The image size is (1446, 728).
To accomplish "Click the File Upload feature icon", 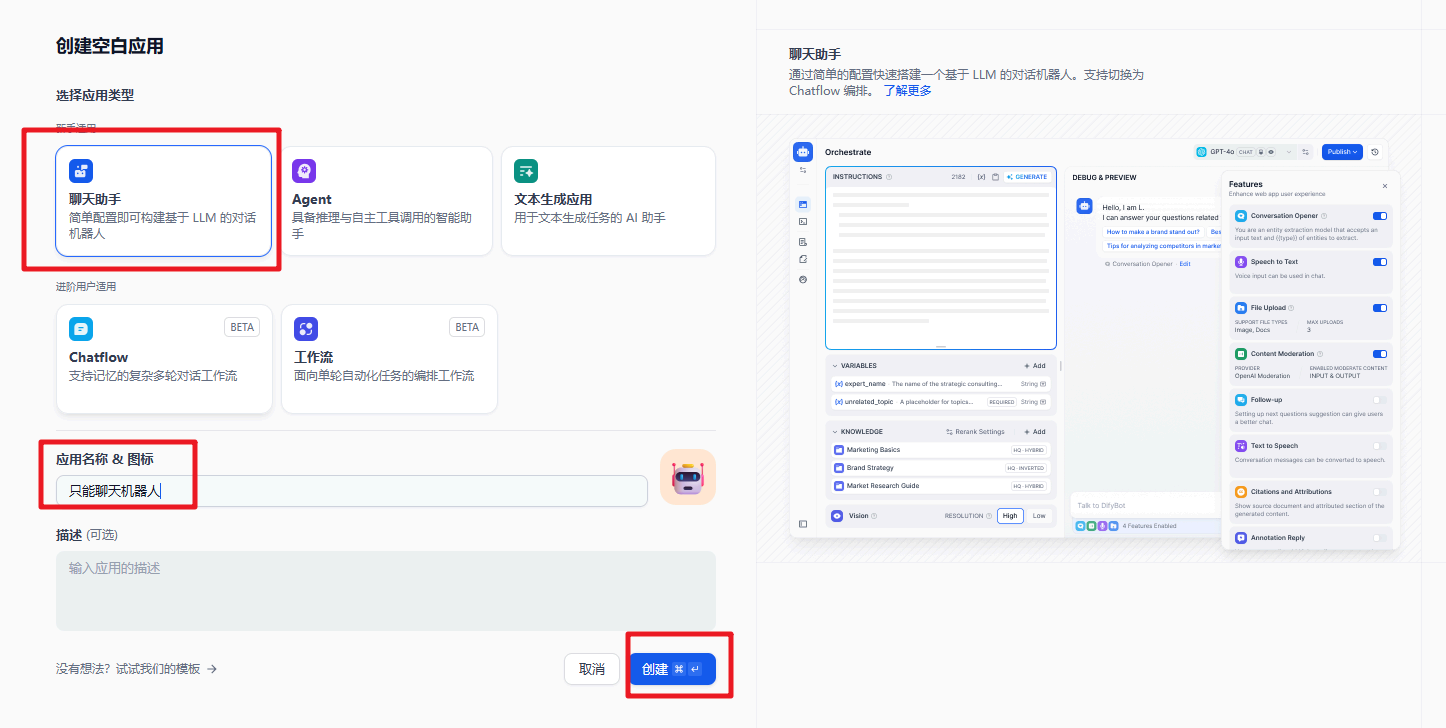I will [x=1241, y=308].
